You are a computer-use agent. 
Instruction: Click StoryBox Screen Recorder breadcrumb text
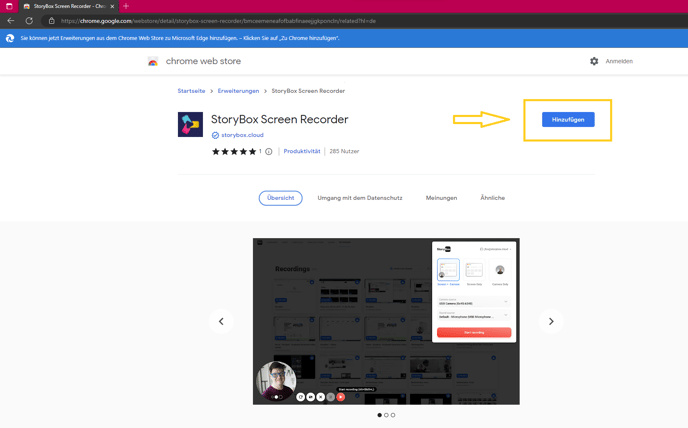308,91
